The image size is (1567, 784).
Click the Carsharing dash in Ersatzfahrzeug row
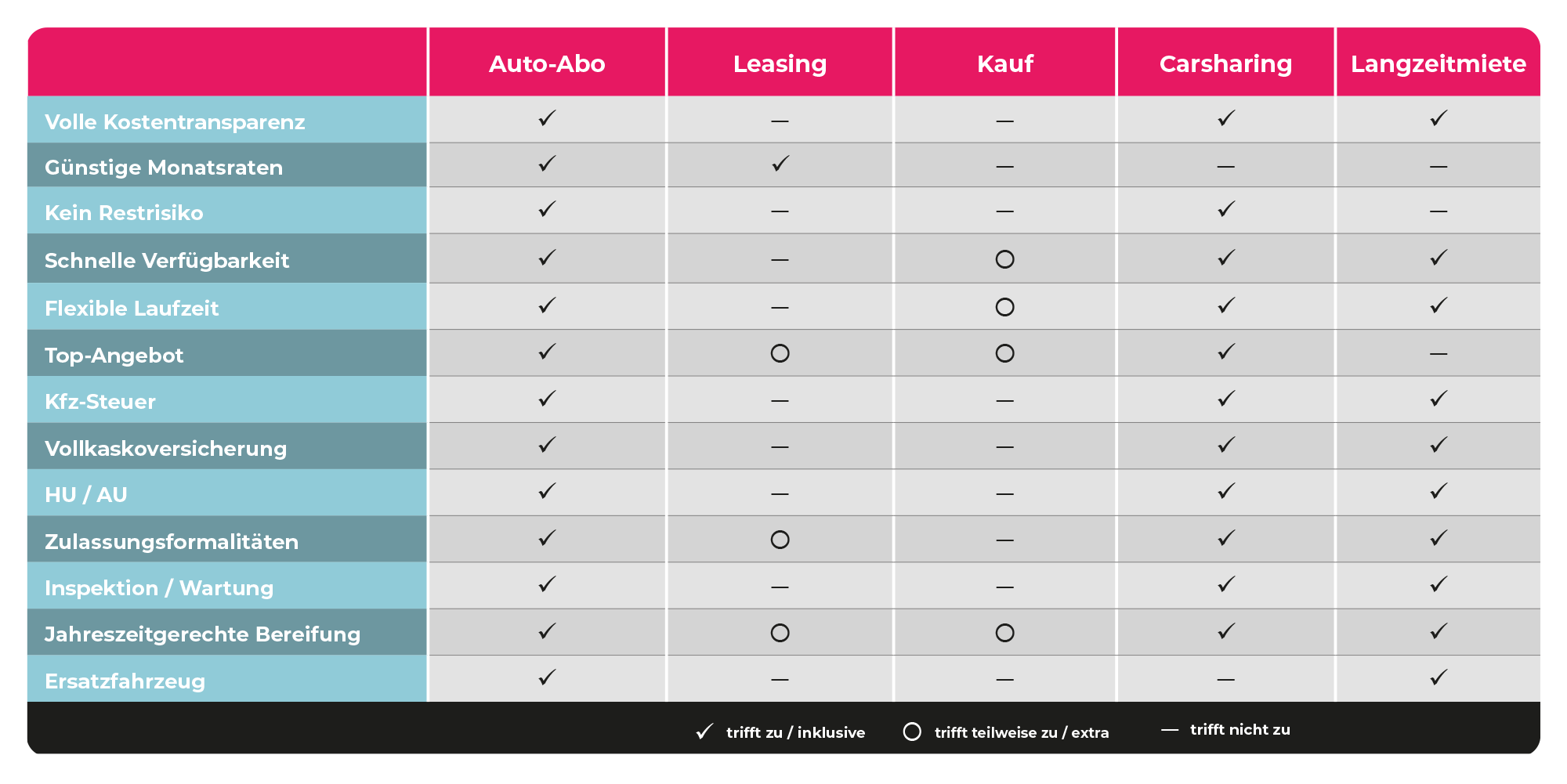pos(1226,680)
